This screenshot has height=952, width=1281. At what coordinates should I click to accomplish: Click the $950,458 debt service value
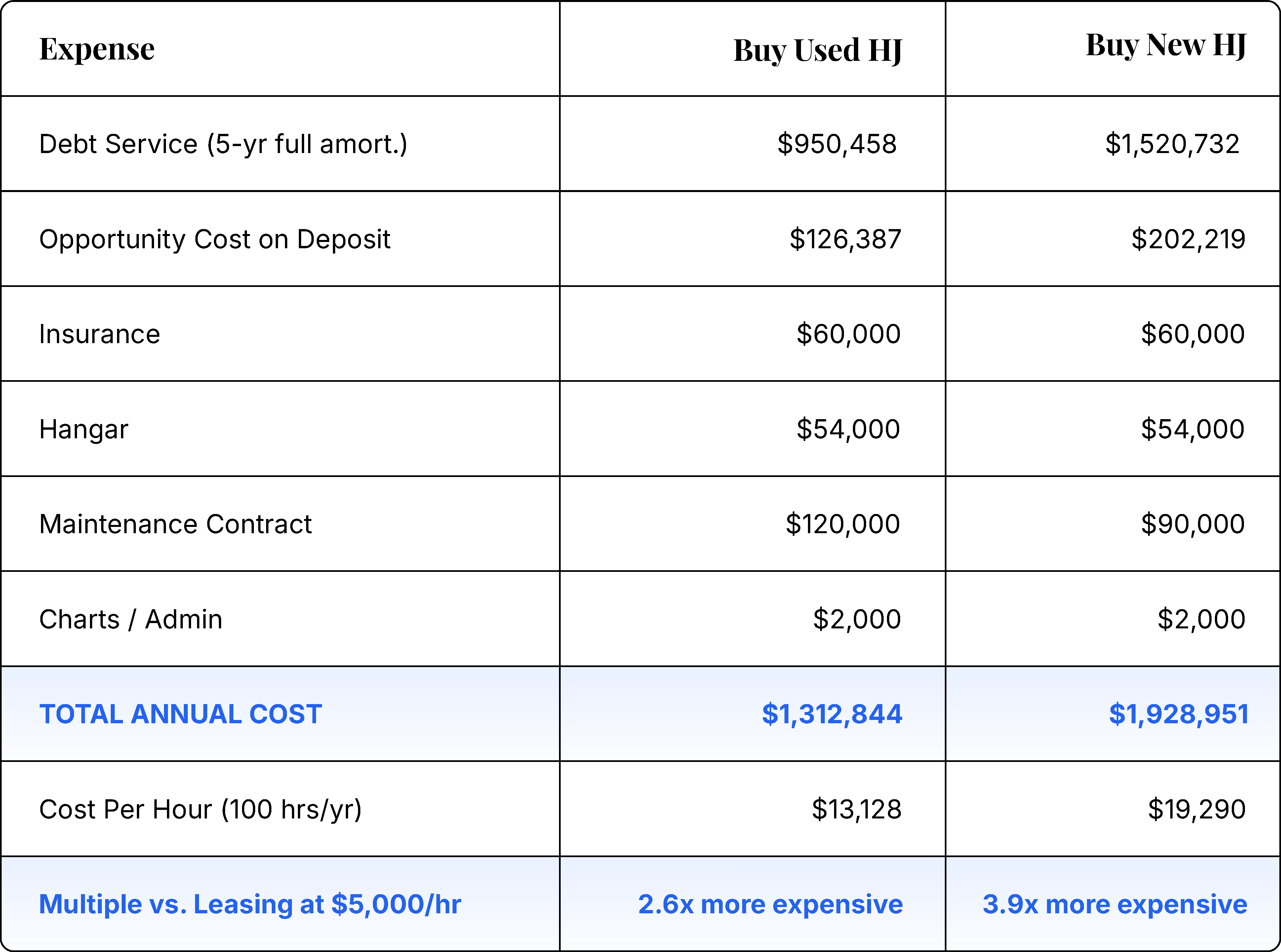(837, 144)
